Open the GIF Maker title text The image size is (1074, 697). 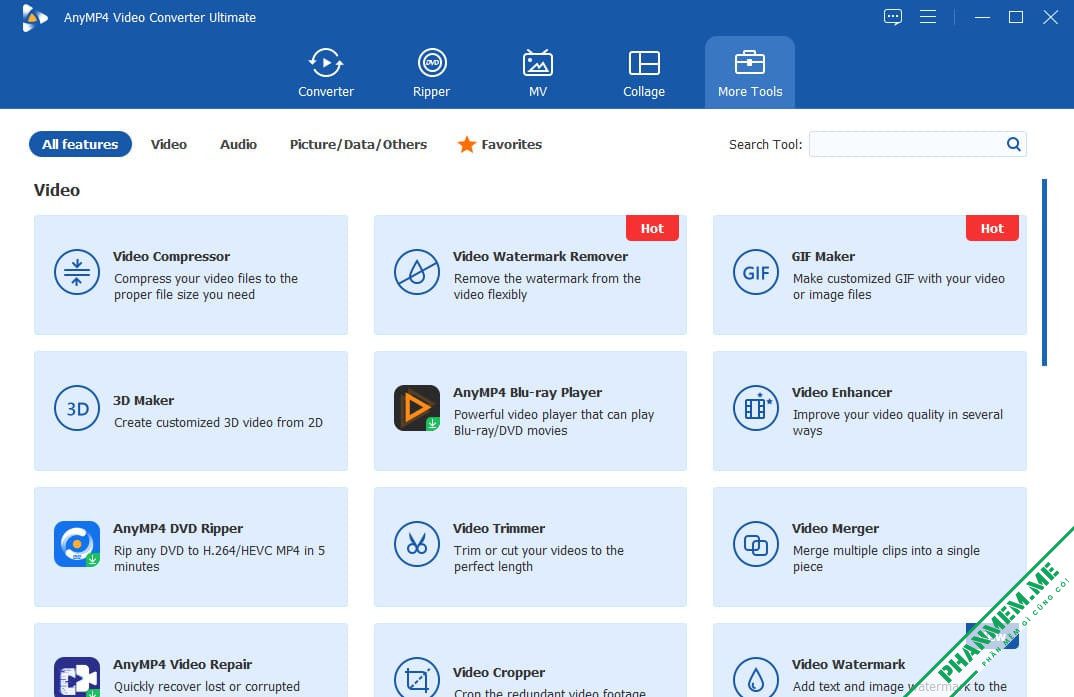tap(823, 257)
